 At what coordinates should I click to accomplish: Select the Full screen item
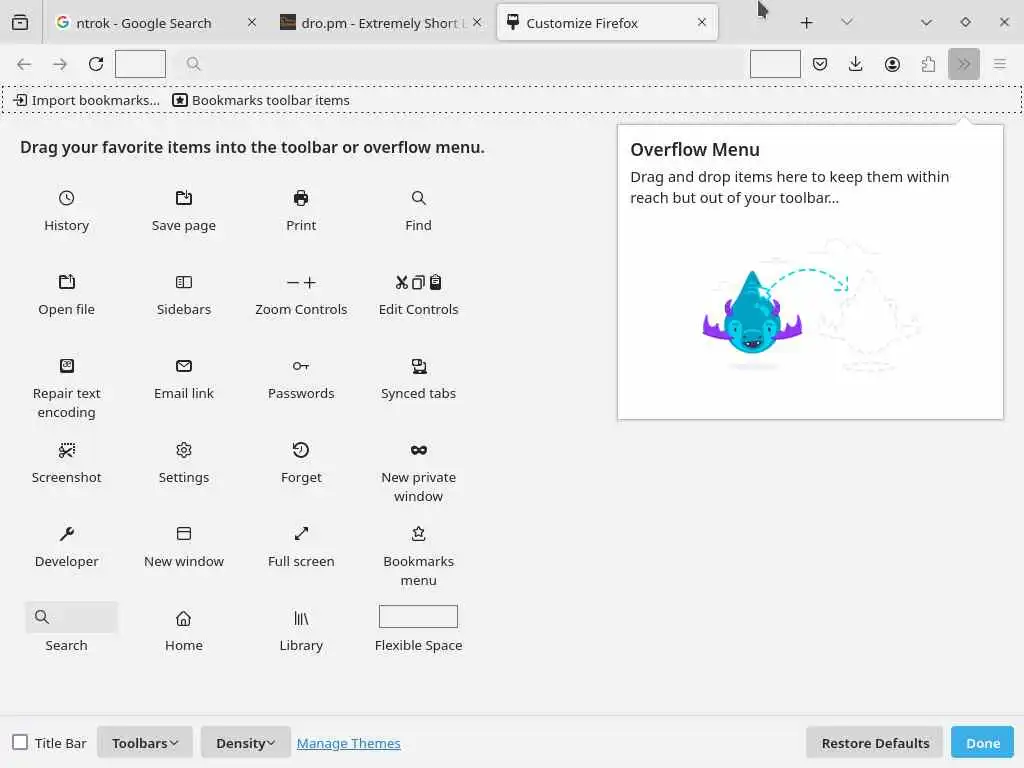point(301,547)
